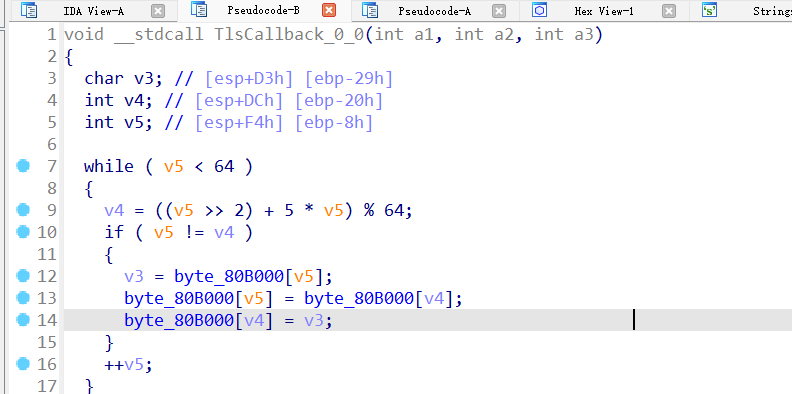The image size is (792, 394).
Task: Open the Strings tab
Action: (x=772, y=11)
